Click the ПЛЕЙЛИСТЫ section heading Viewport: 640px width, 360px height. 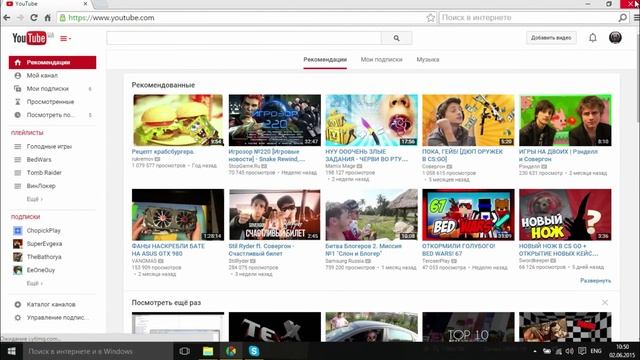(27, 133)
